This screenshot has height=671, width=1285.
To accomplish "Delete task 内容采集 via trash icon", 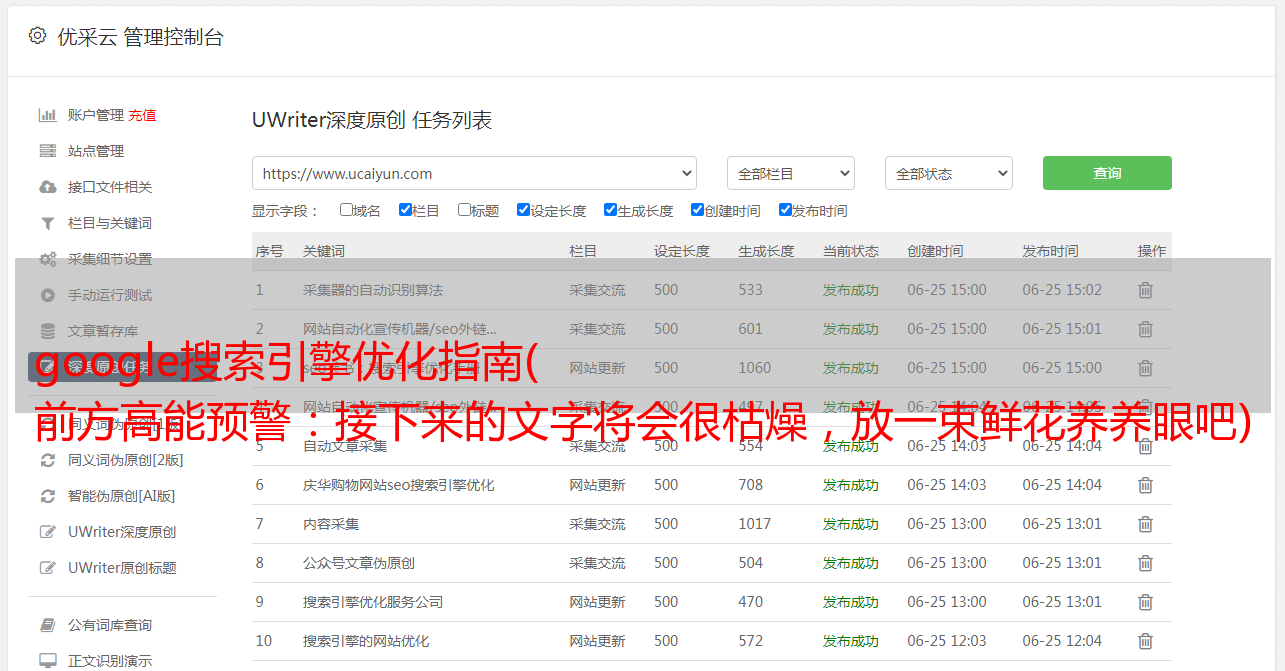I will pos(1145,524).
